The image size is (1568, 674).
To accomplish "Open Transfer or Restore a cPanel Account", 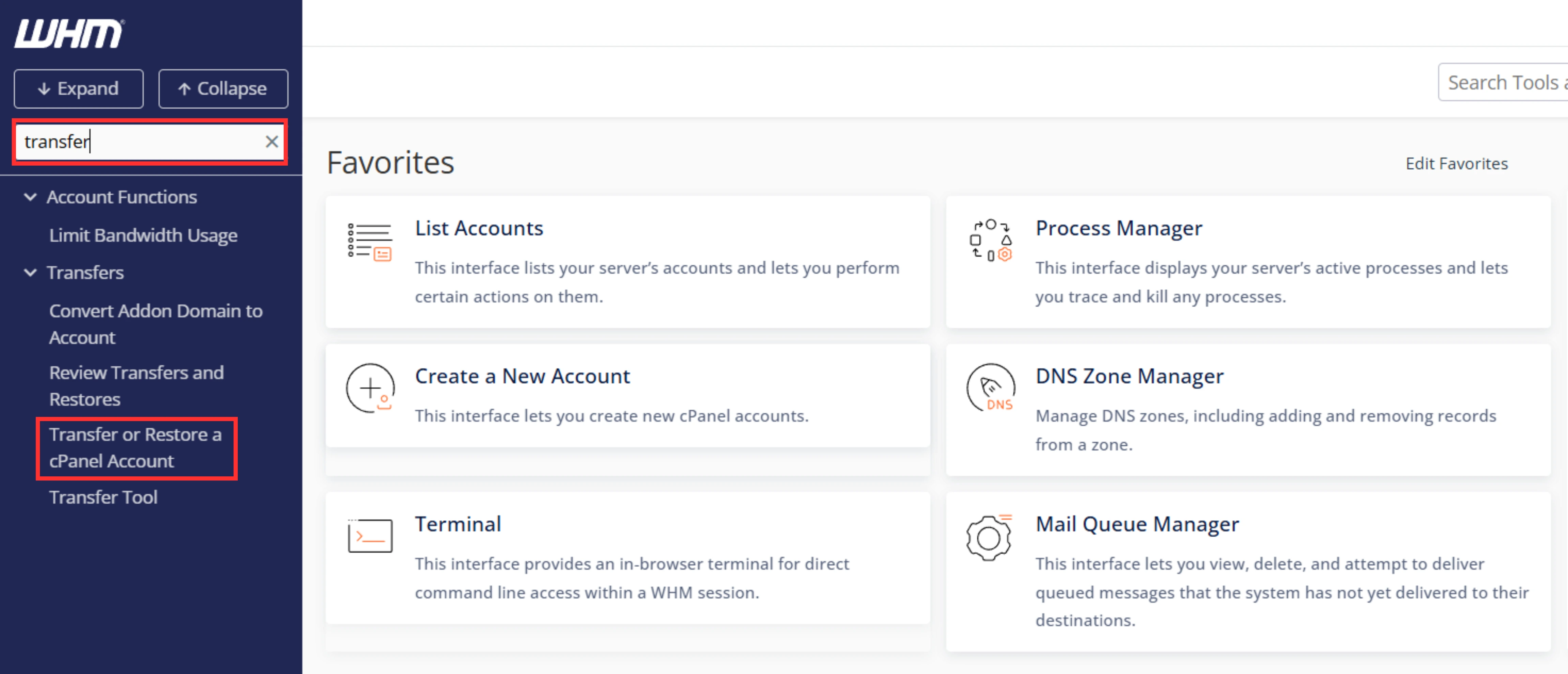I will 135,447.
